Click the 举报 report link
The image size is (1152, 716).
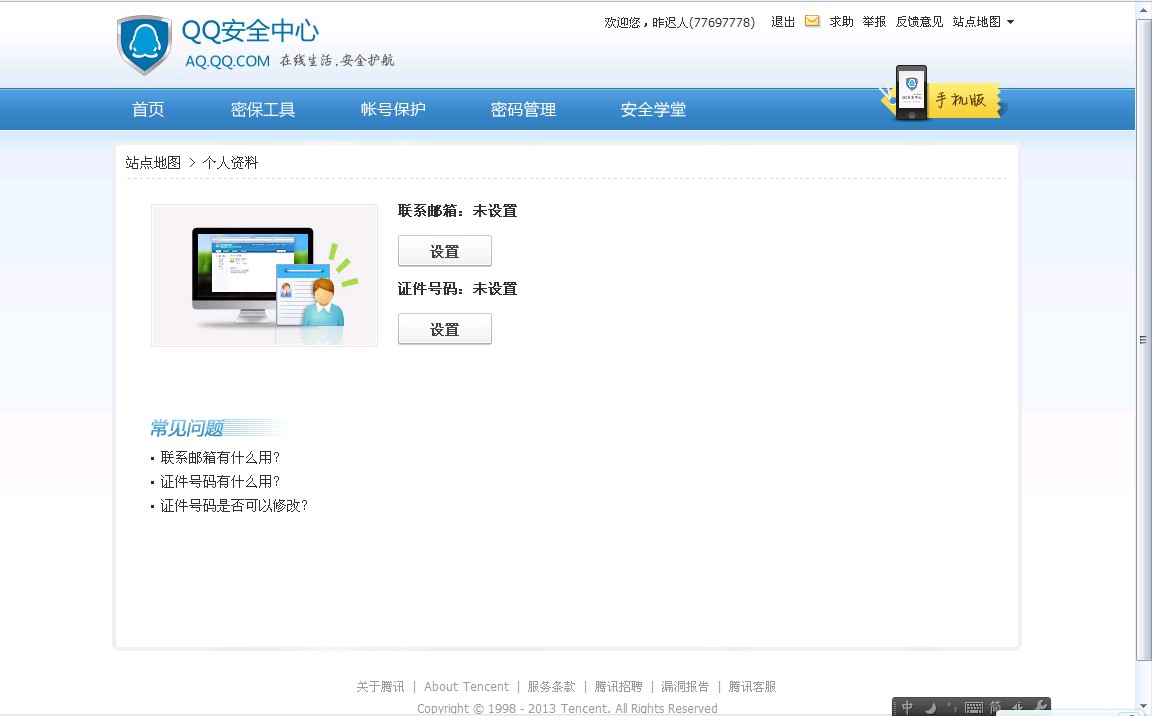(x=874, y=22)
